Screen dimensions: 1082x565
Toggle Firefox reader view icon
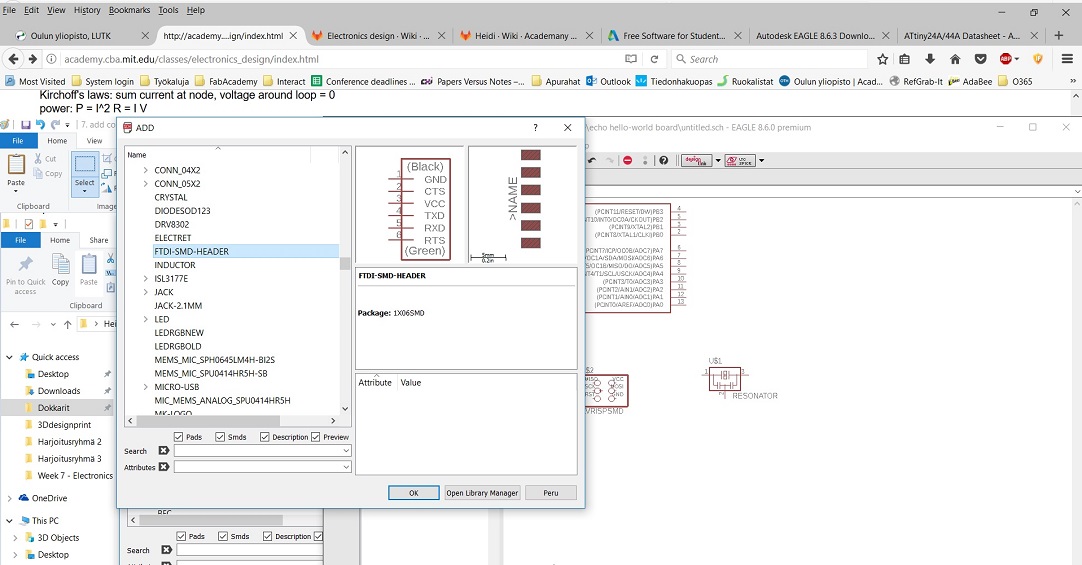coord(631,59)
